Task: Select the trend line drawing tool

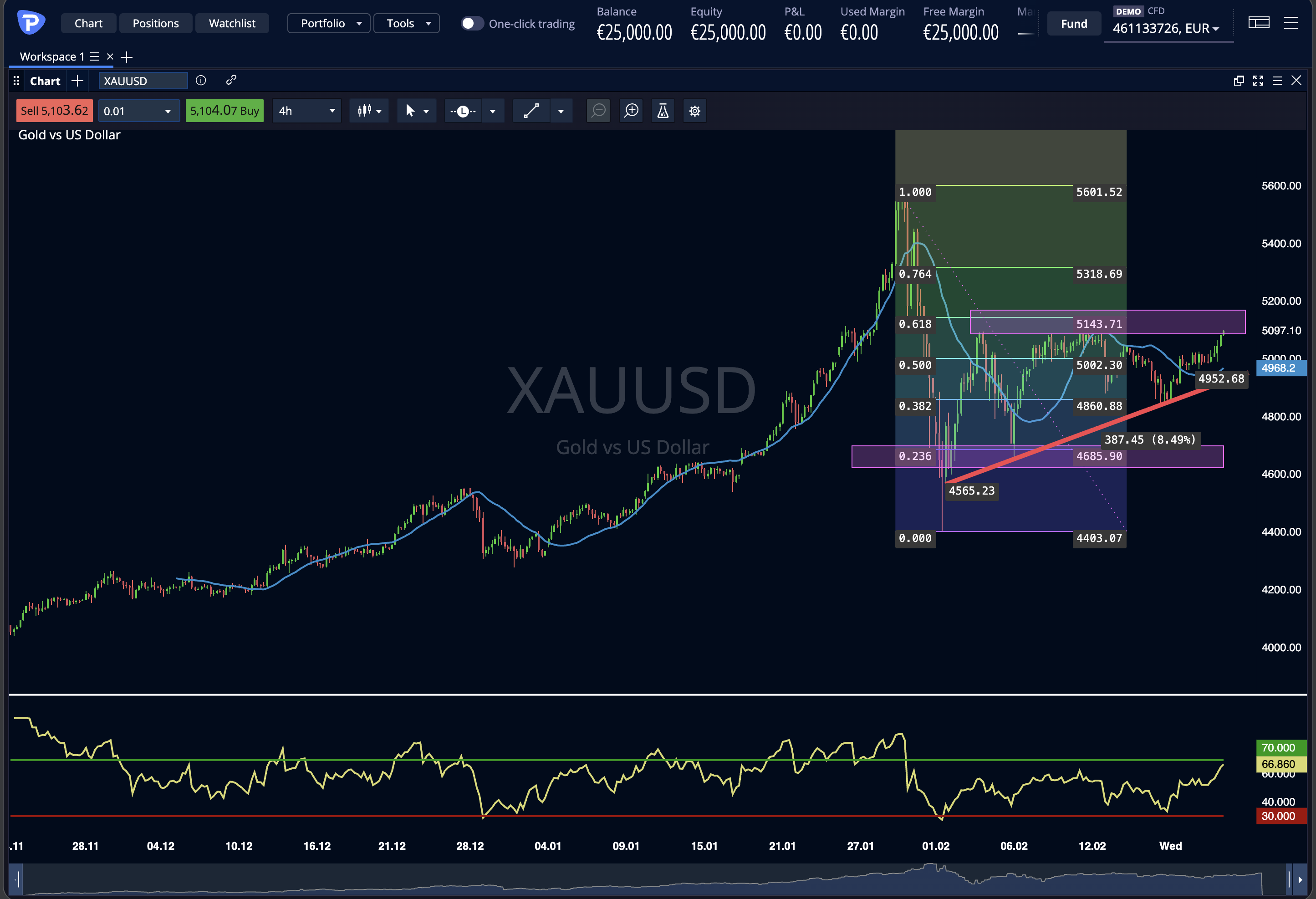Action: 531,111
